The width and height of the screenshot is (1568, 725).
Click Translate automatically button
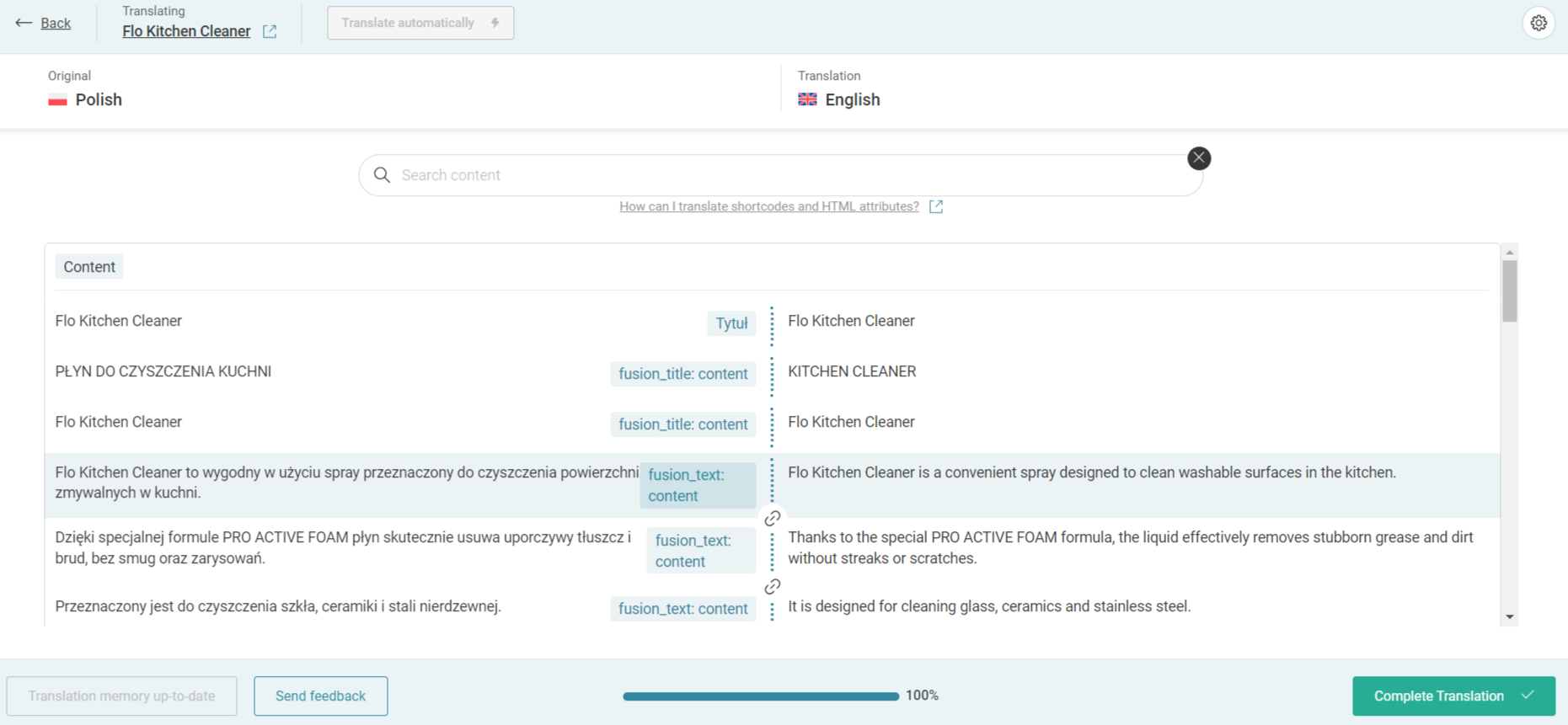point(420,23)
